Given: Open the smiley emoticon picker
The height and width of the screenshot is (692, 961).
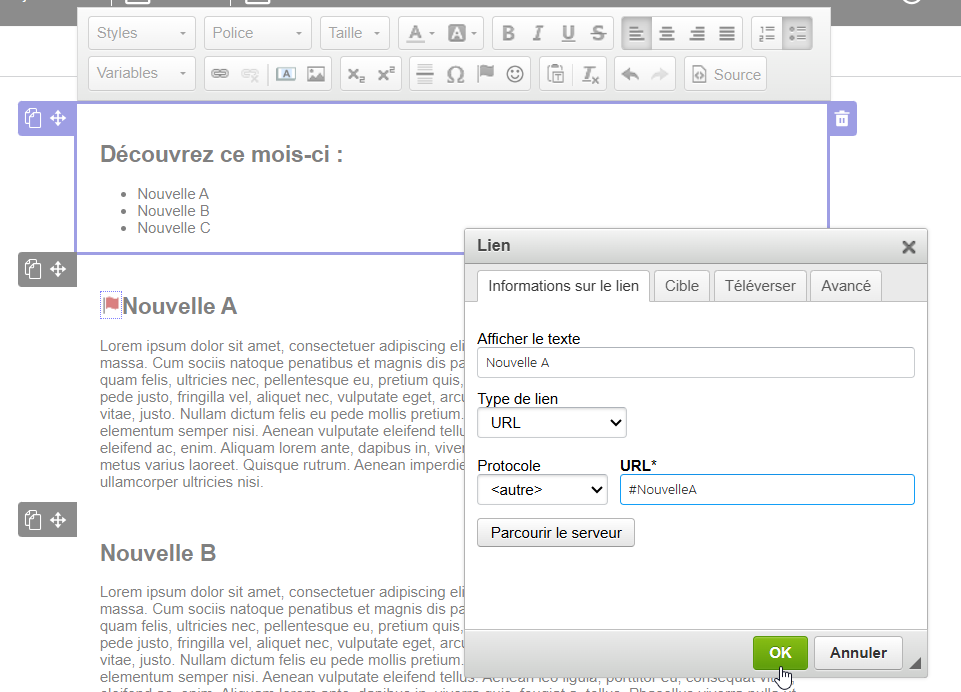Looking at the screenshot, I should coord(515,74).
